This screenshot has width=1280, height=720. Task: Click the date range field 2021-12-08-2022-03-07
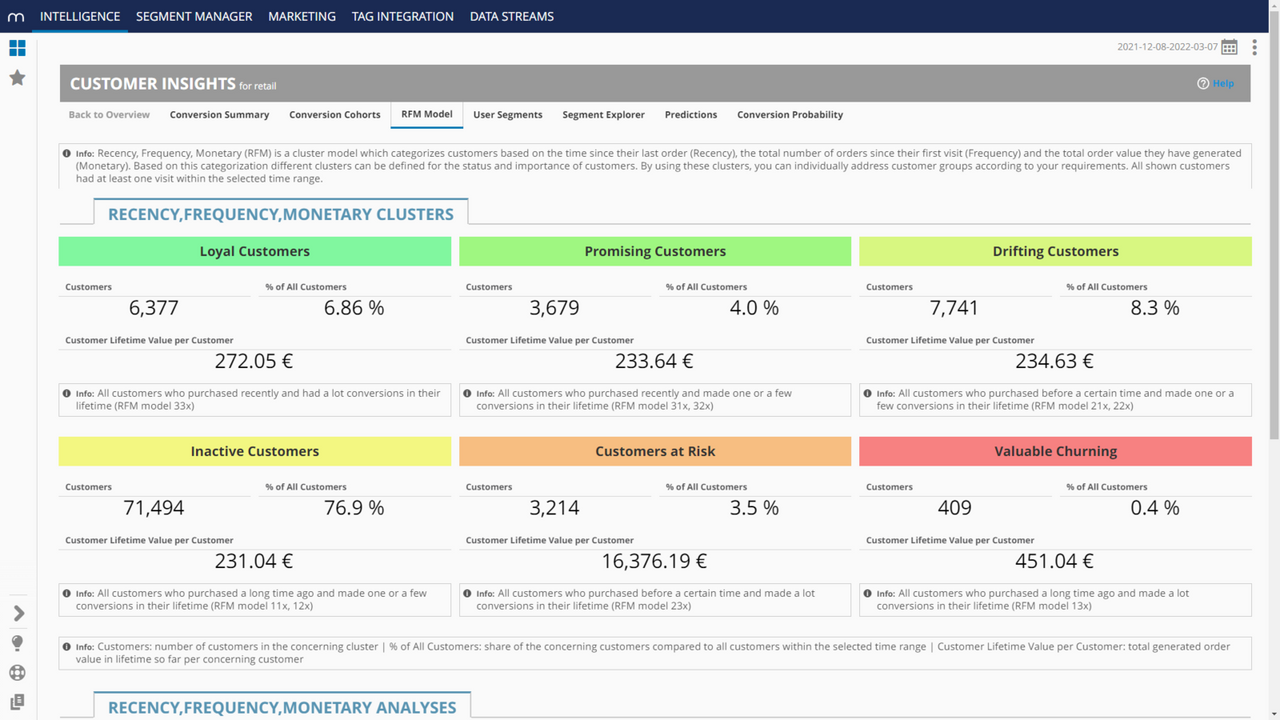(1165, 46)
